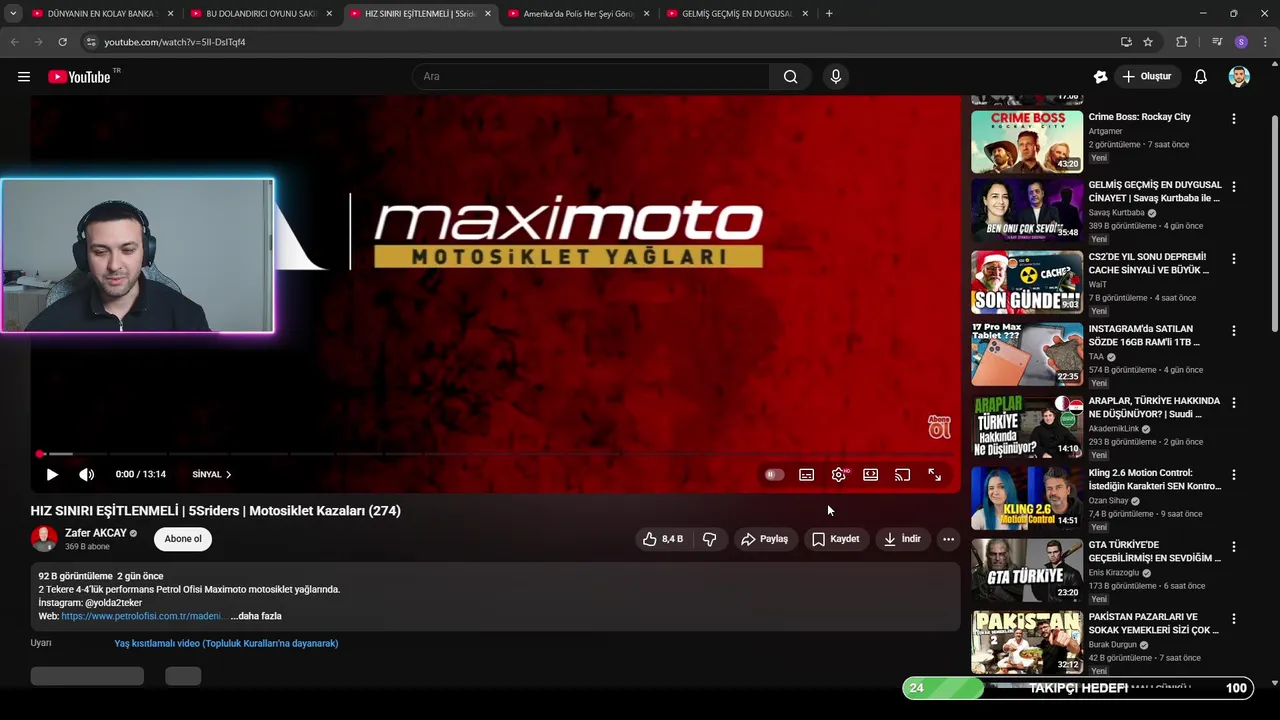Open a new browser tab
This screenshot has height=720, width=1280.
pyautogui.click(x=829, y=14)
